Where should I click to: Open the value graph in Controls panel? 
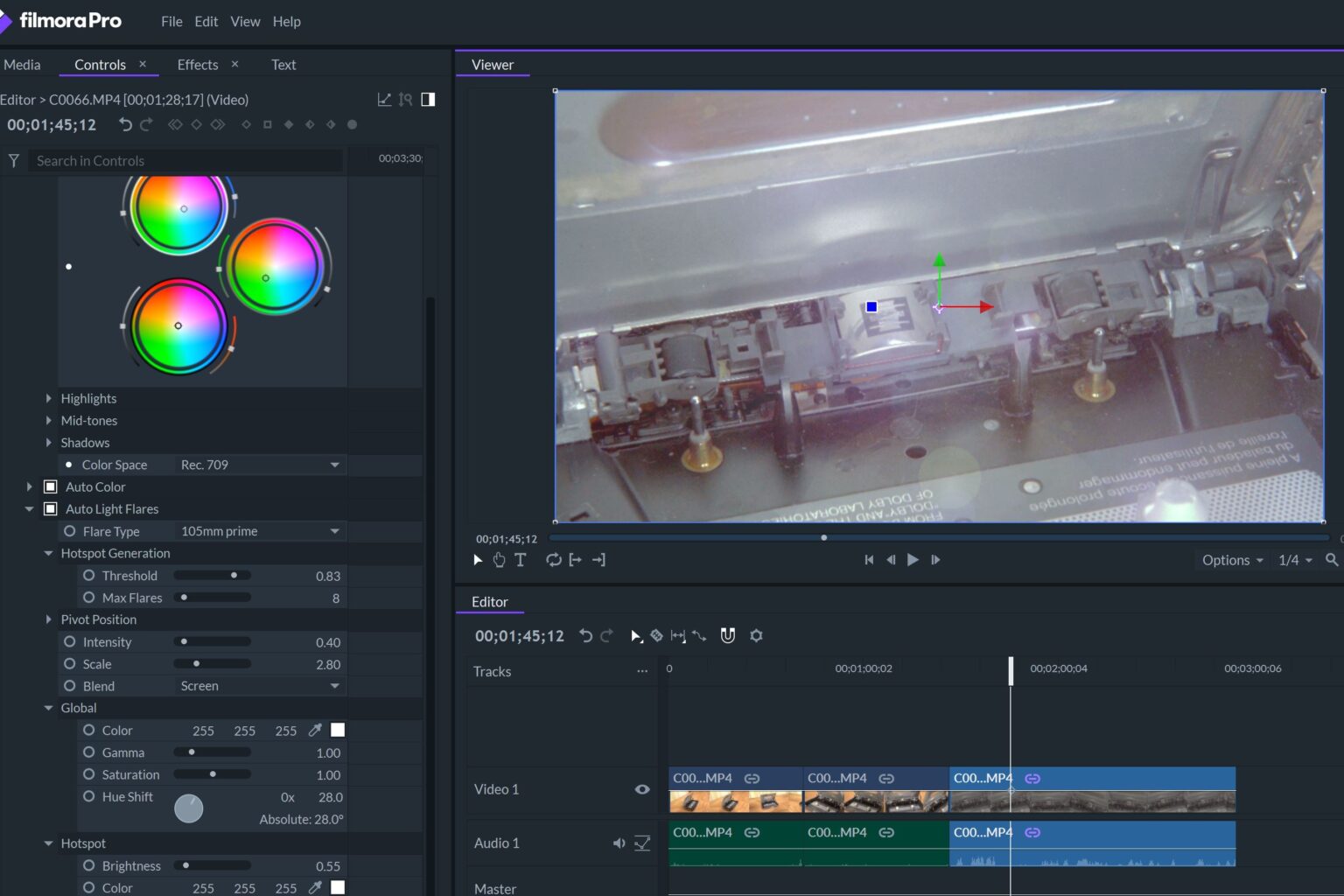point(384,100)
